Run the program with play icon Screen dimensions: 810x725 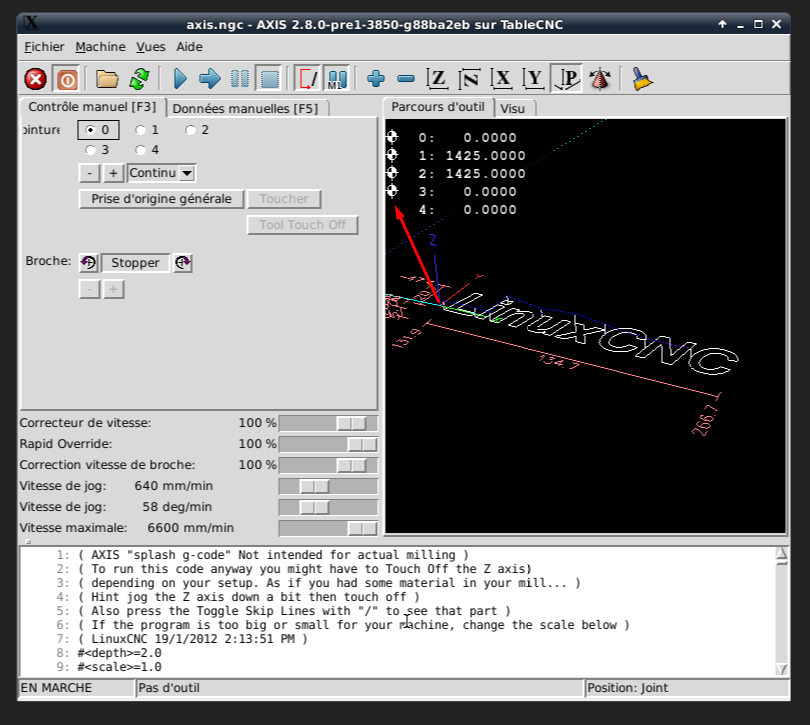(180, 79)
